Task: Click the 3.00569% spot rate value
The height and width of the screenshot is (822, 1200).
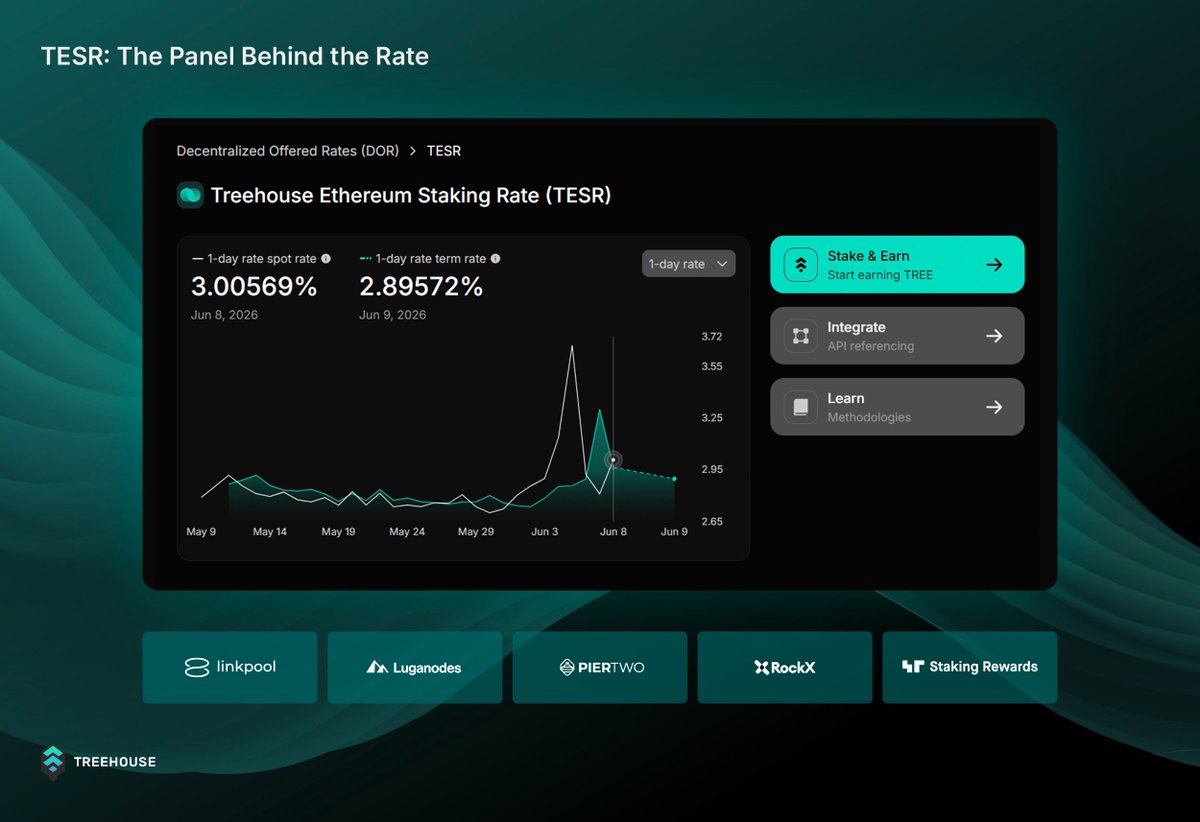Action: pos(254,287)
